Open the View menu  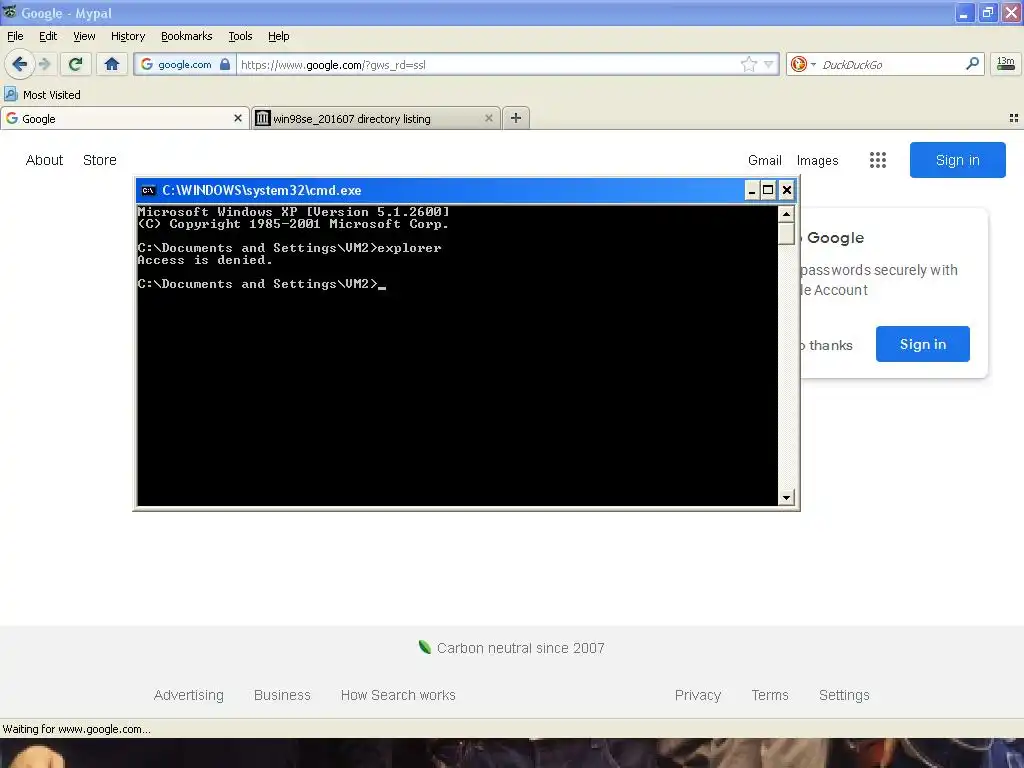pos(84,36)
